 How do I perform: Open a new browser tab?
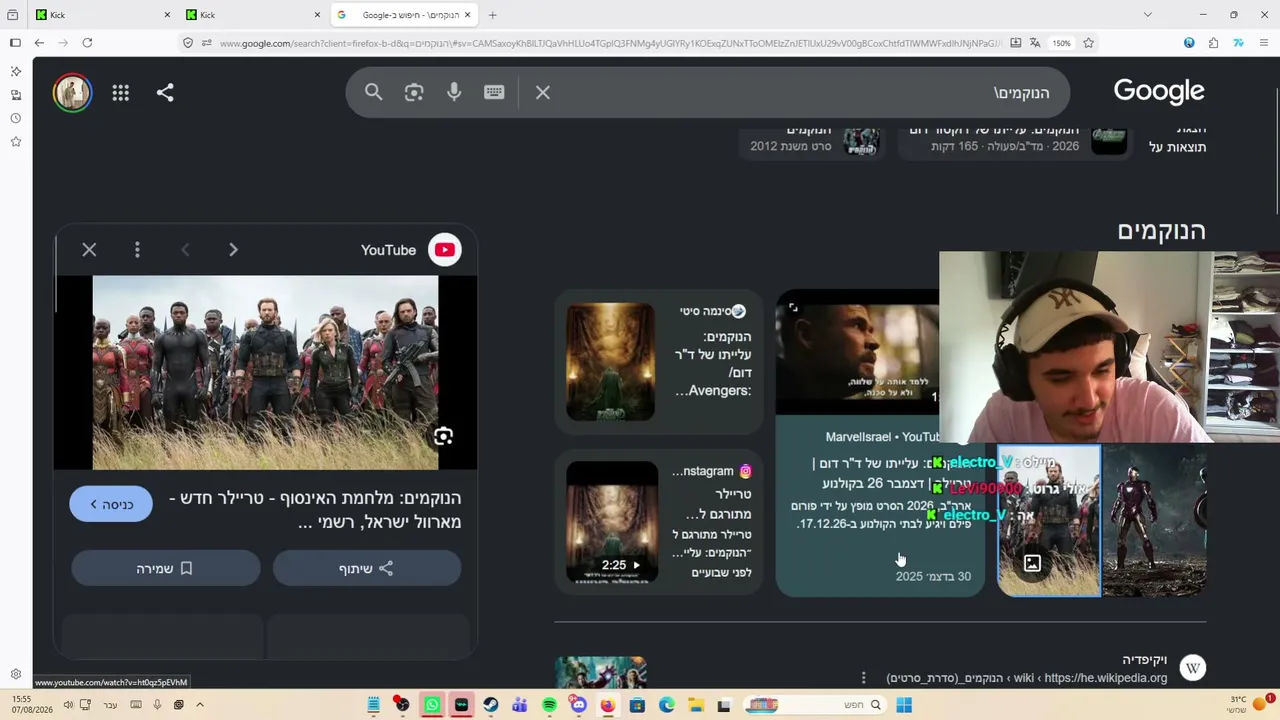point(492,15)
